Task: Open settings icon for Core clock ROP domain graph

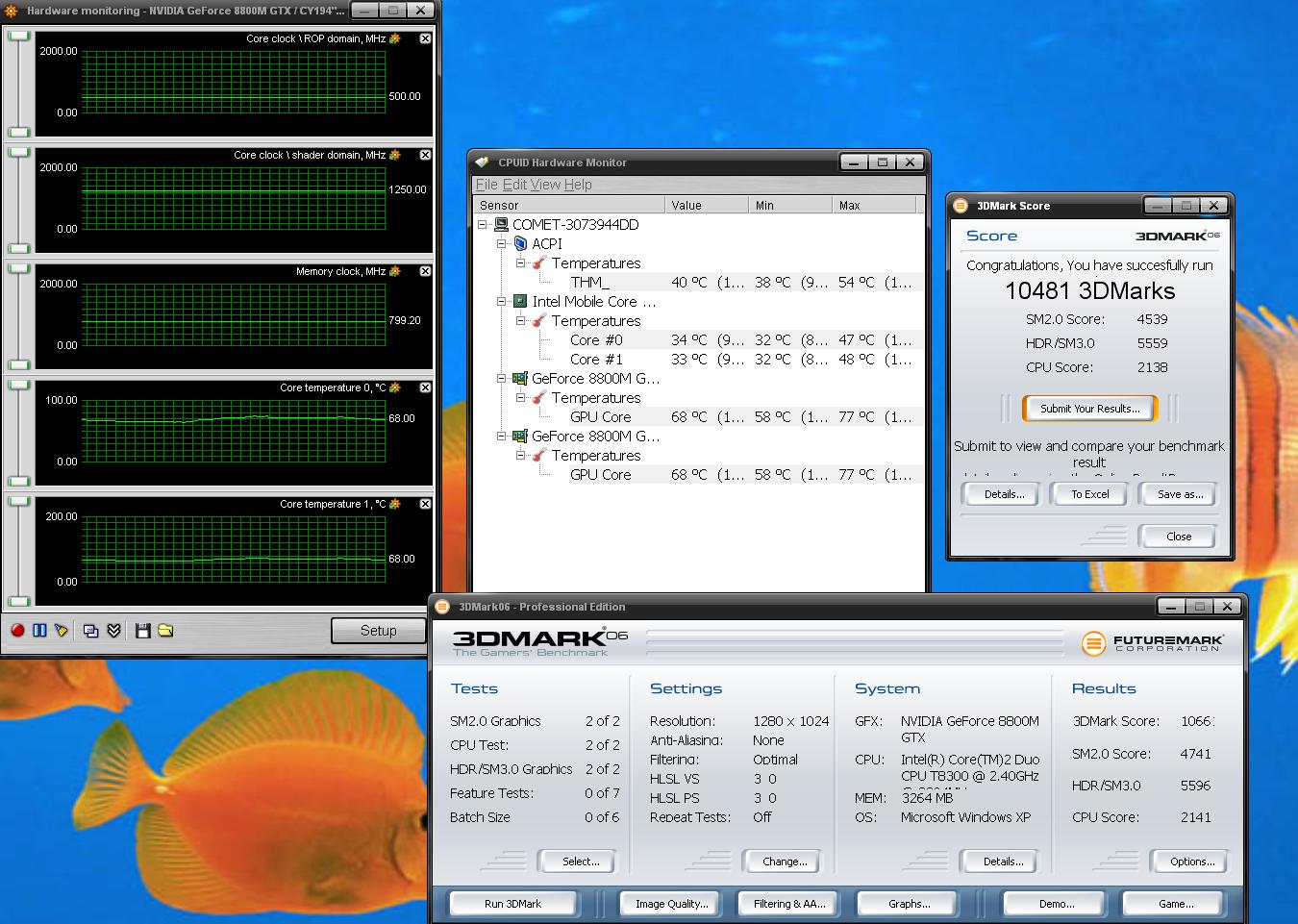Action: 395,38
